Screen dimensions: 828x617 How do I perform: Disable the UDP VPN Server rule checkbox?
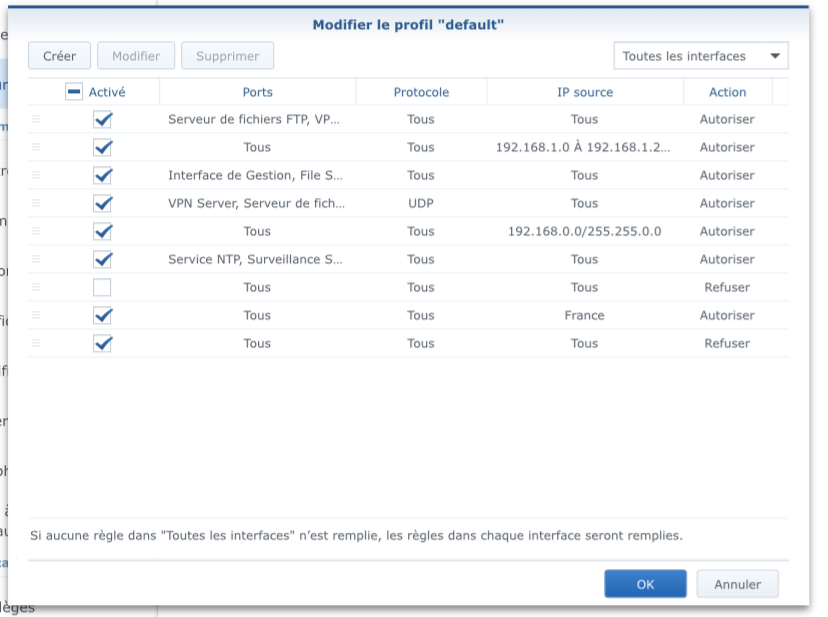click(102, 203)
